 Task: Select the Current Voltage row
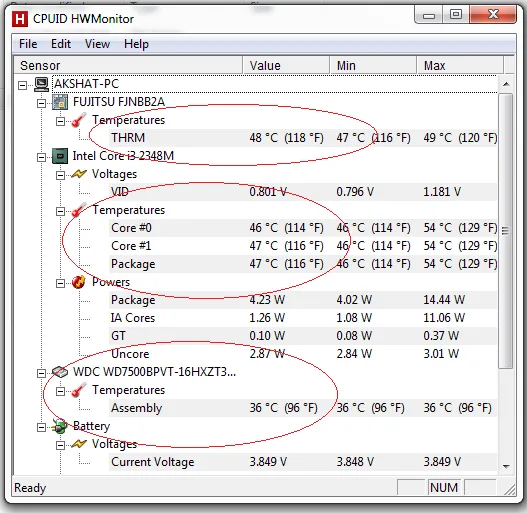[x=302, y=462]
